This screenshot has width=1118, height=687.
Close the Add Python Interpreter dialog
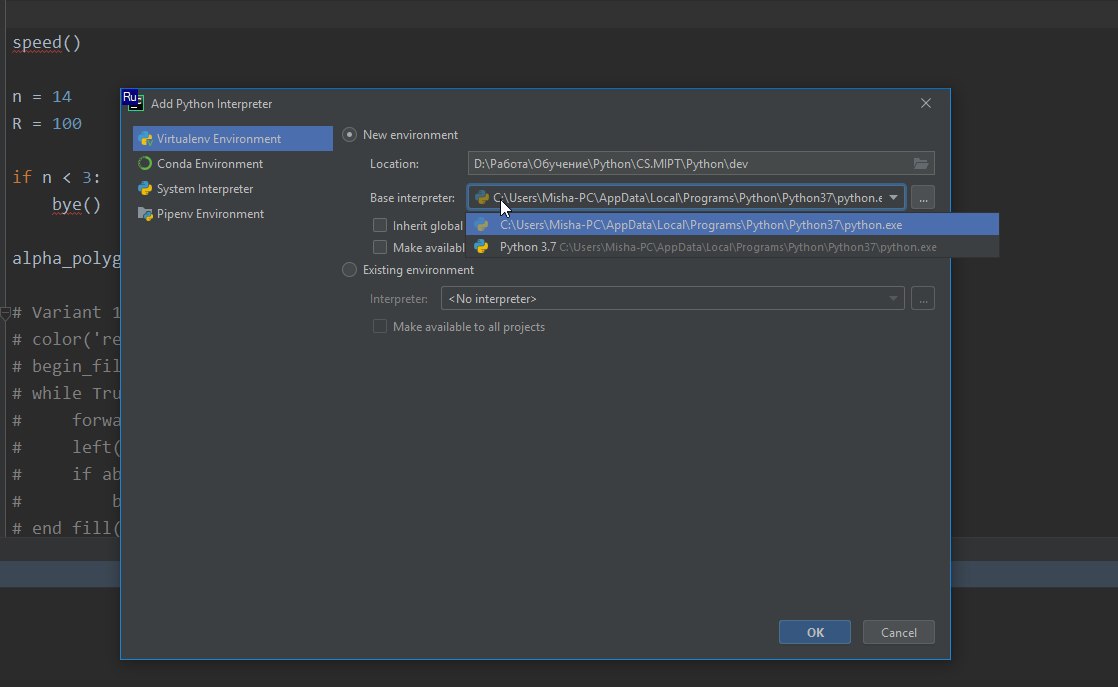click(925, 103)
